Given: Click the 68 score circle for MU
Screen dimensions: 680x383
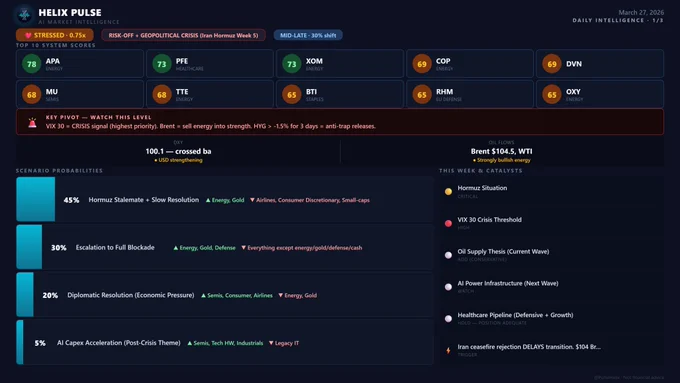Looking at the screenshot, I should coord(32,95).
